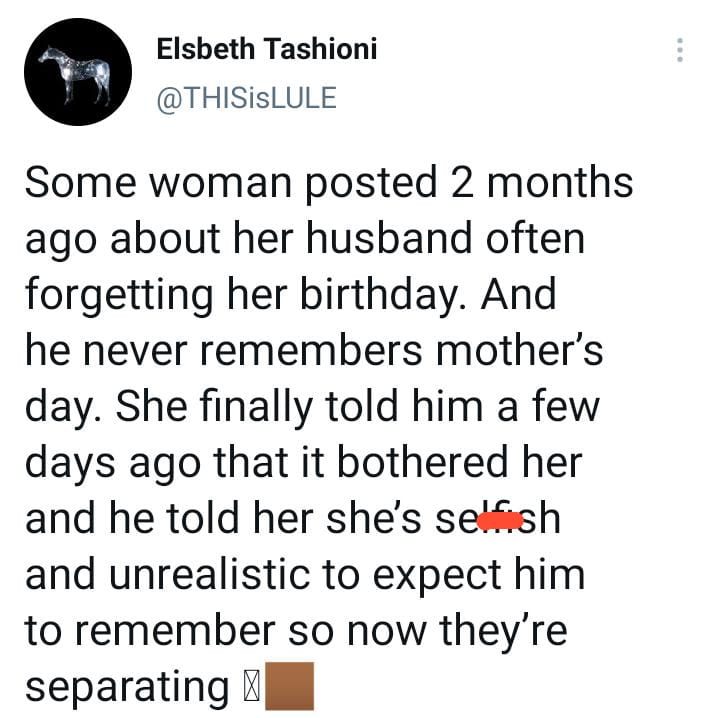Select the red scribble over the word selfish
The image size is (720, 718).
[500, 521]
